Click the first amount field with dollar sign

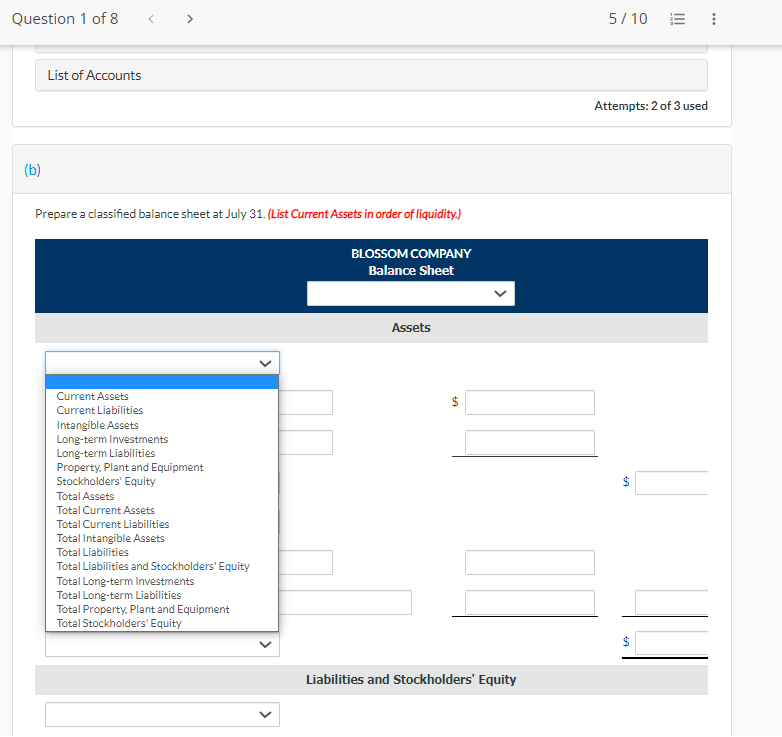coord(530,402)
